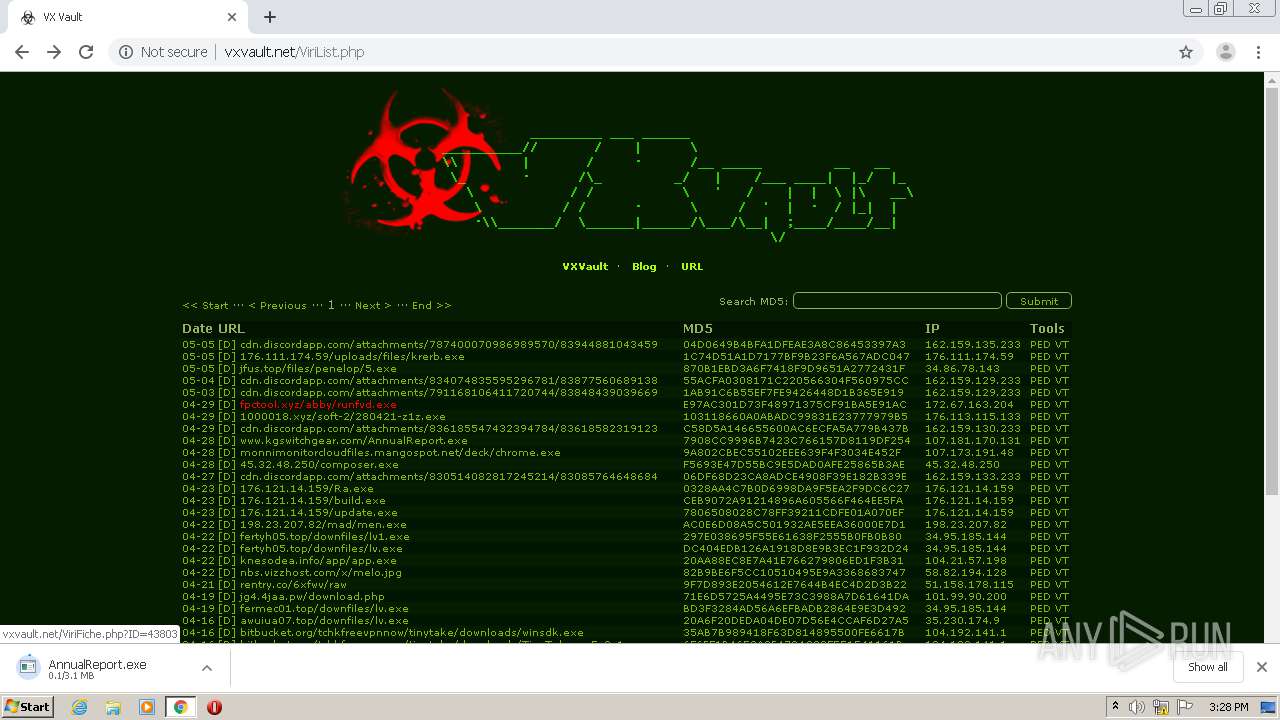Launch Internet Explorer from taskbar
1280x720 pixels.
point(79,707)
